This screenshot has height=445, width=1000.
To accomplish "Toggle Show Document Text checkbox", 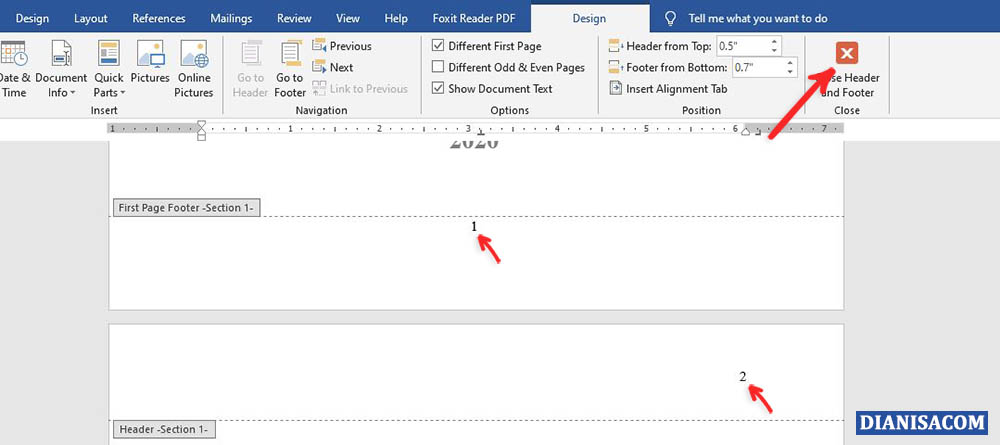I will click(x=438, y=88).
